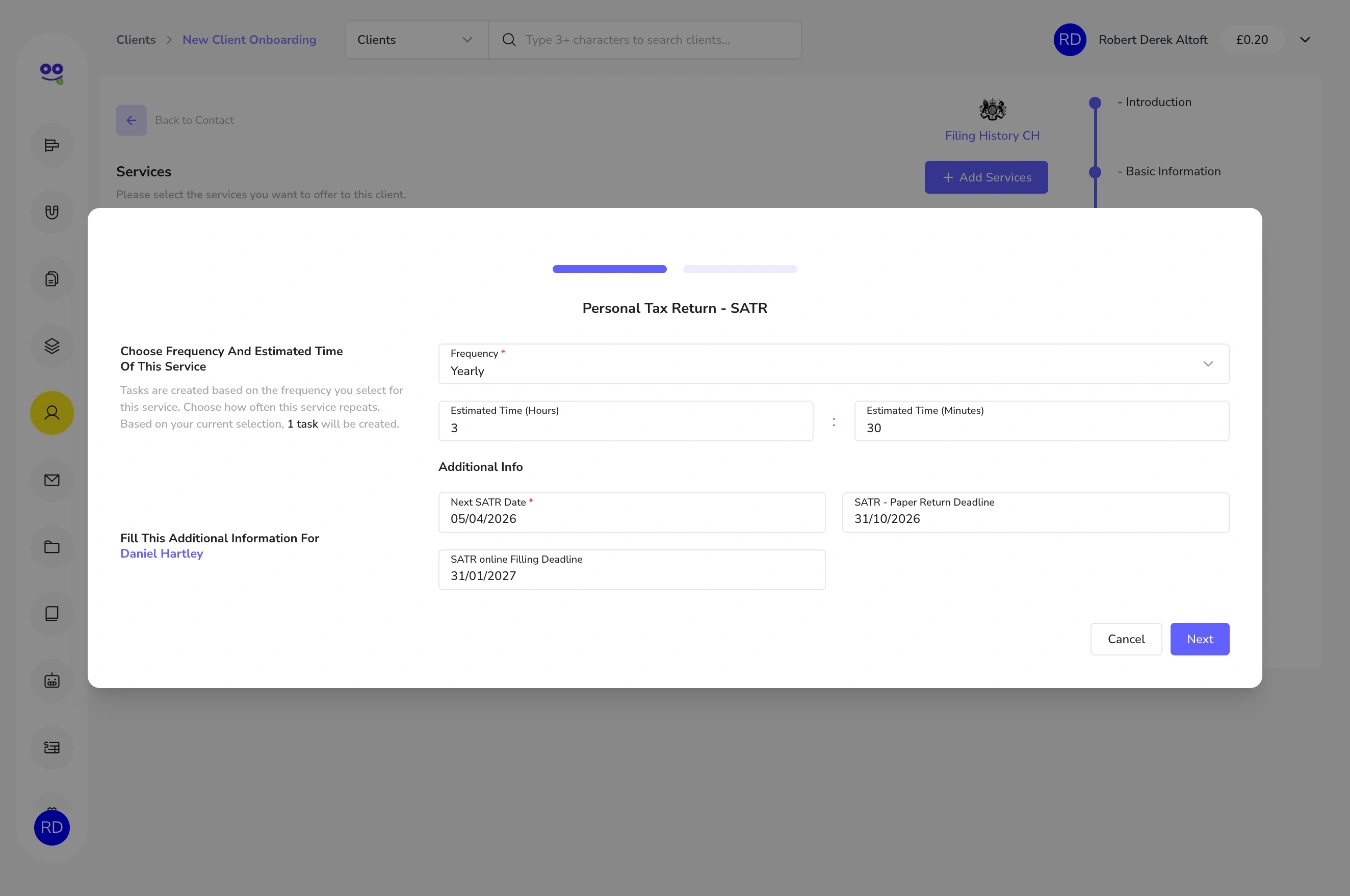Open the highlighted person icon in sidebar
The image size is (1350, 896).
click(52, 412)
